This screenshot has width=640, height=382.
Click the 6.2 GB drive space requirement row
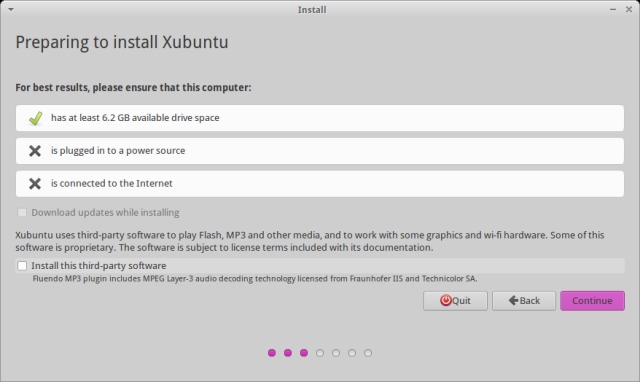pyautogui.click(x=320, y=118)
